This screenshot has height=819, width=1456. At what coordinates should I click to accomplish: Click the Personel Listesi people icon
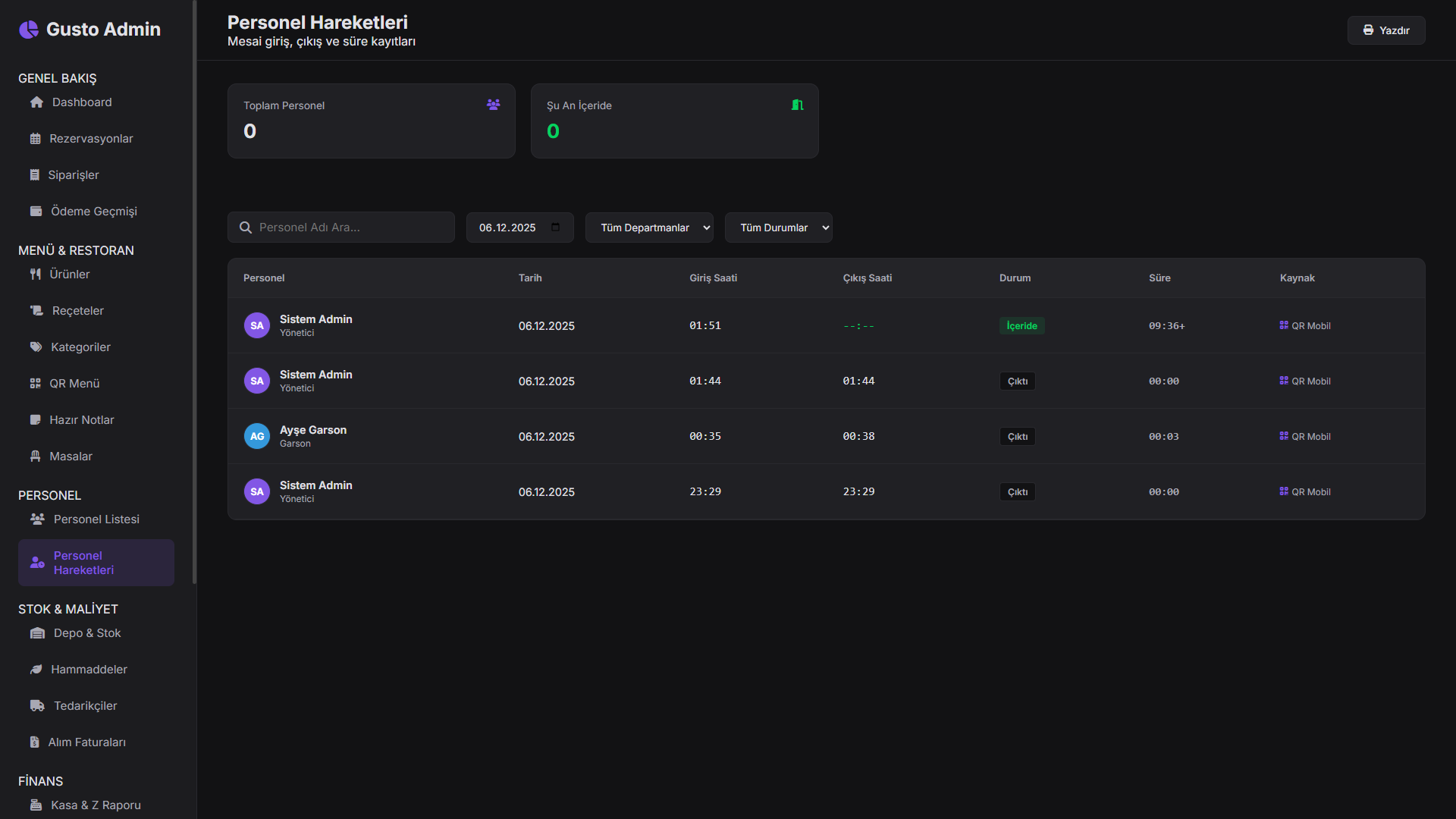pyautogui.click(x=37, y=519)
